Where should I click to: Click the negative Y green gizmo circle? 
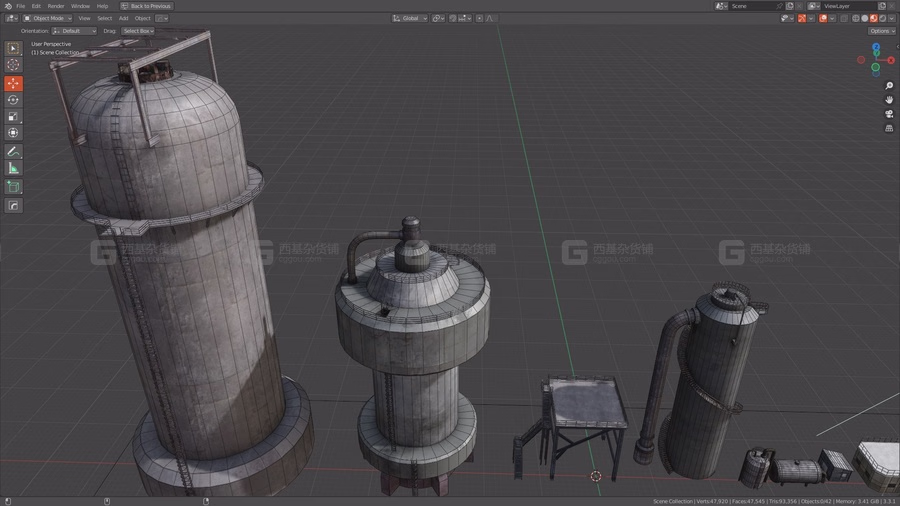click(x=876, y=68)
